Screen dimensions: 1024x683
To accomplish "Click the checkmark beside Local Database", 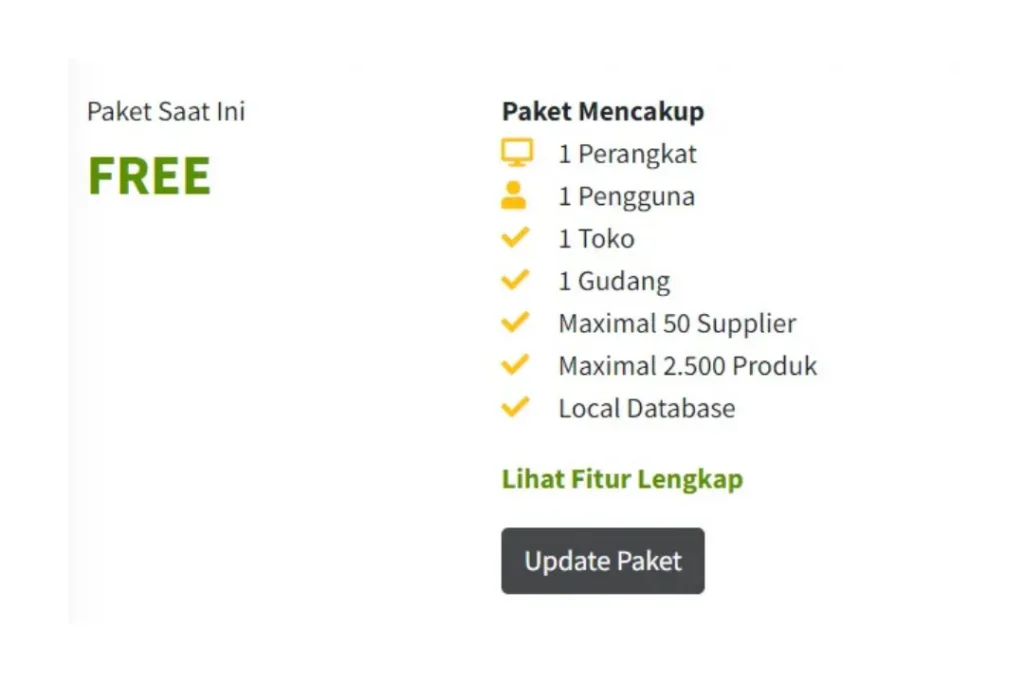I will coord(515,407).
